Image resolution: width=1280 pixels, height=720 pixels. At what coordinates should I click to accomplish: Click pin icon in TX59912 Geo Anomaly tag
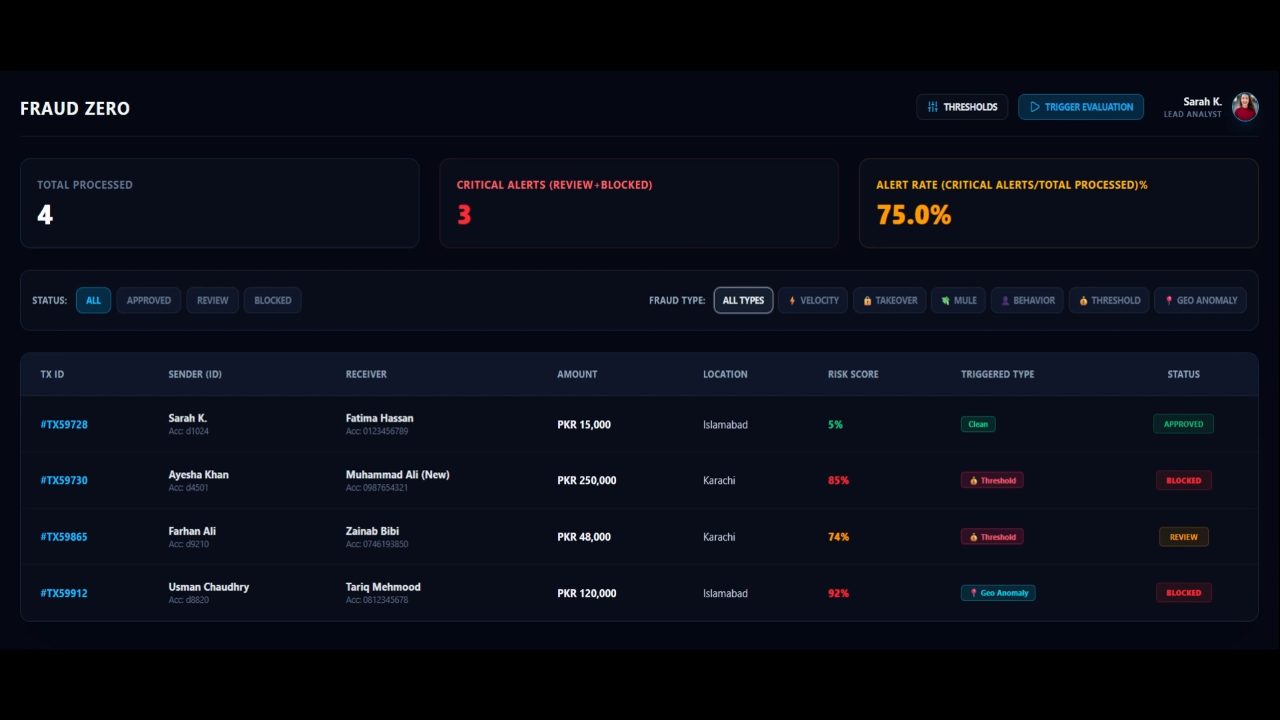973,593
